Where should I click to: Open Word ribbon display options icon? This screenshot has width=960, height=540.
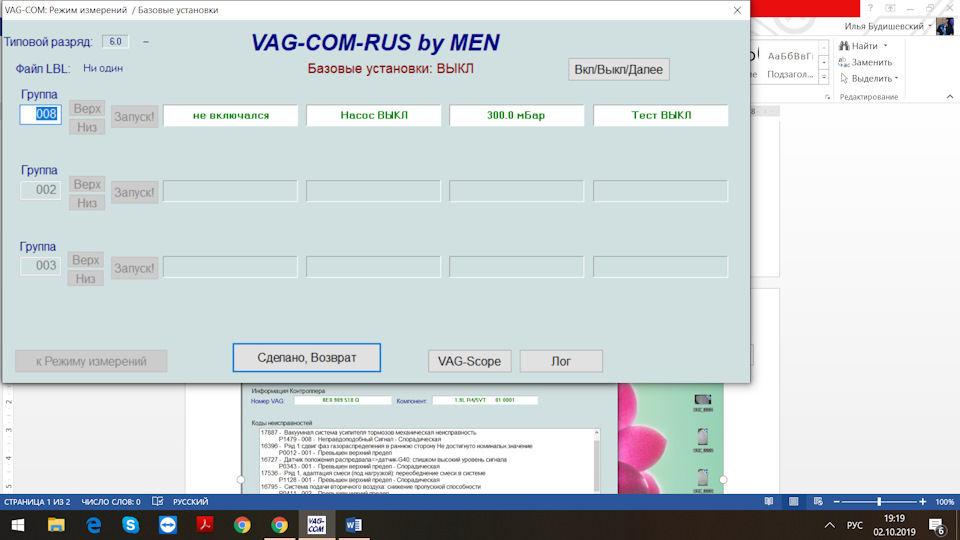[890, 8]
